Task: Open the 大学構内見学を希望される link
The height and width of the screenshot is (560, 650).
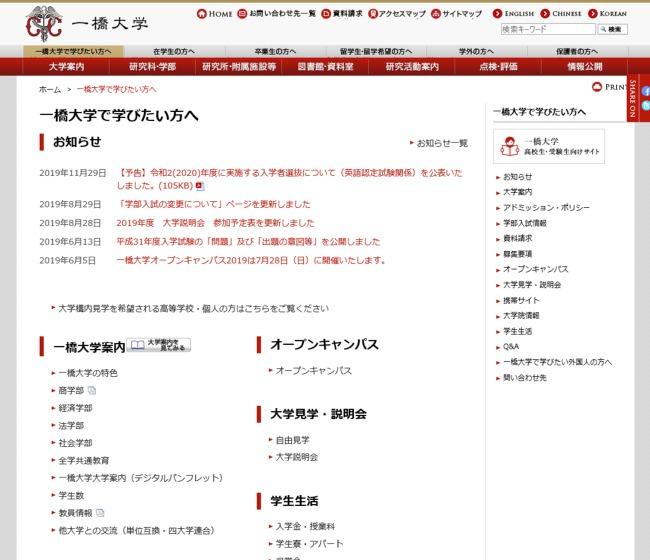Action: (x=194, y=308)
